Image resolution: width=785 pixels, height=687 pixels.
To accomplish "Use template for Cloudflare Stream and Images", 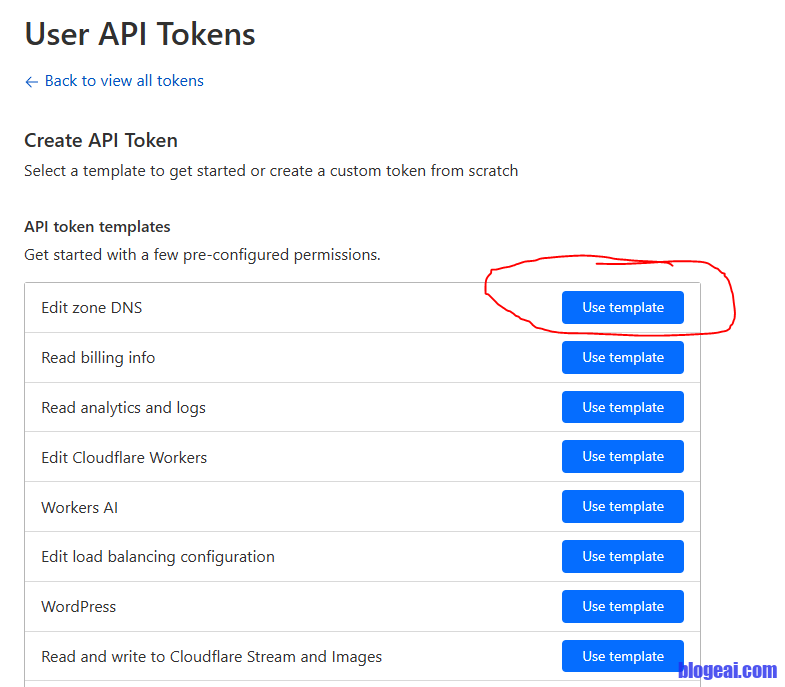I will click(x=622, y=656).
